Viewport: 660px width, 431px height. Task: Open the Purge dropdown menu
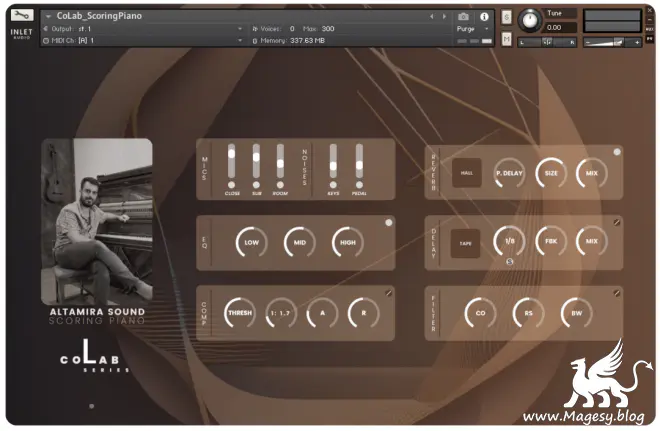tap(472, 29)
